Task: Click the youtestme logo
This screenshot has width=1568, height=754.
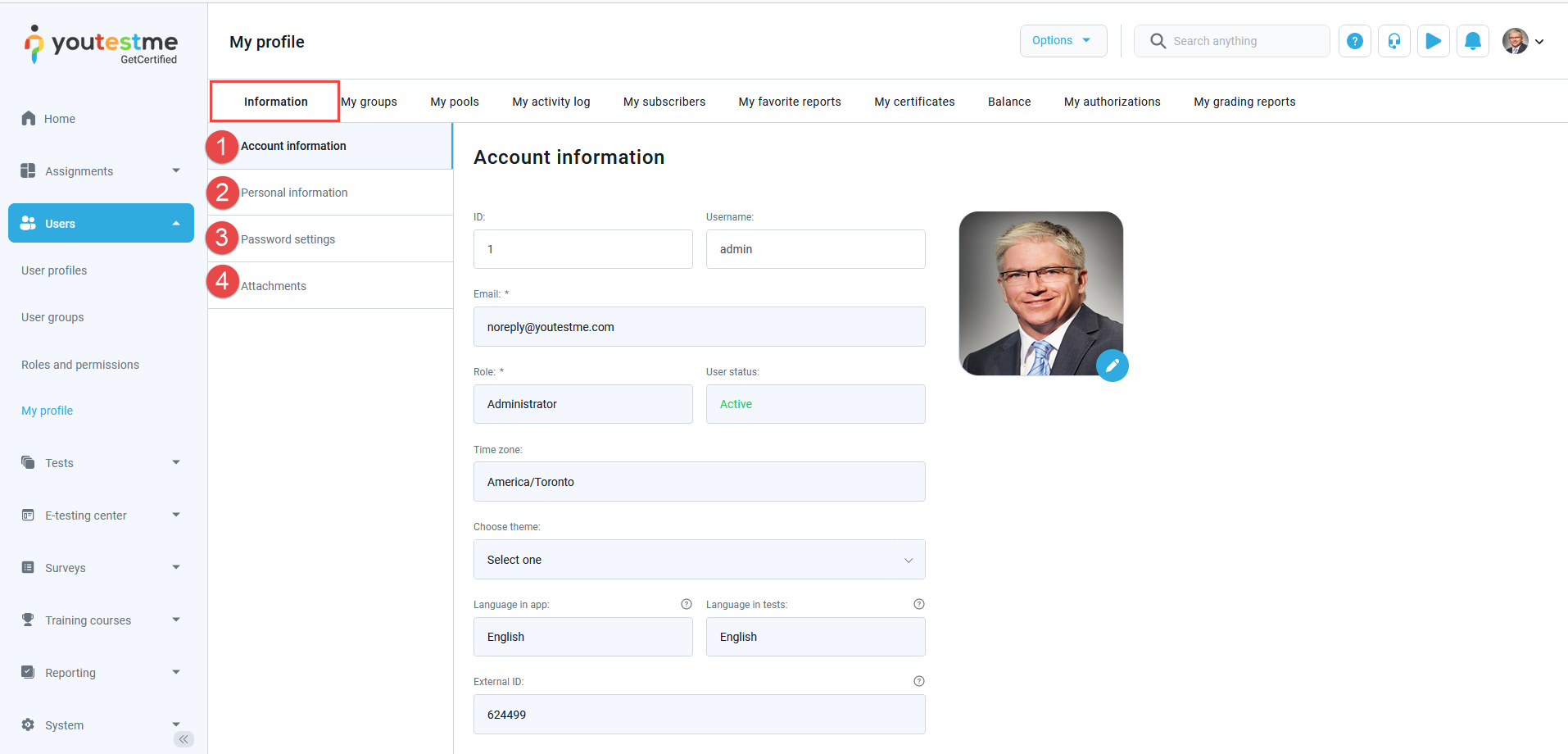Action: (102, 44)
